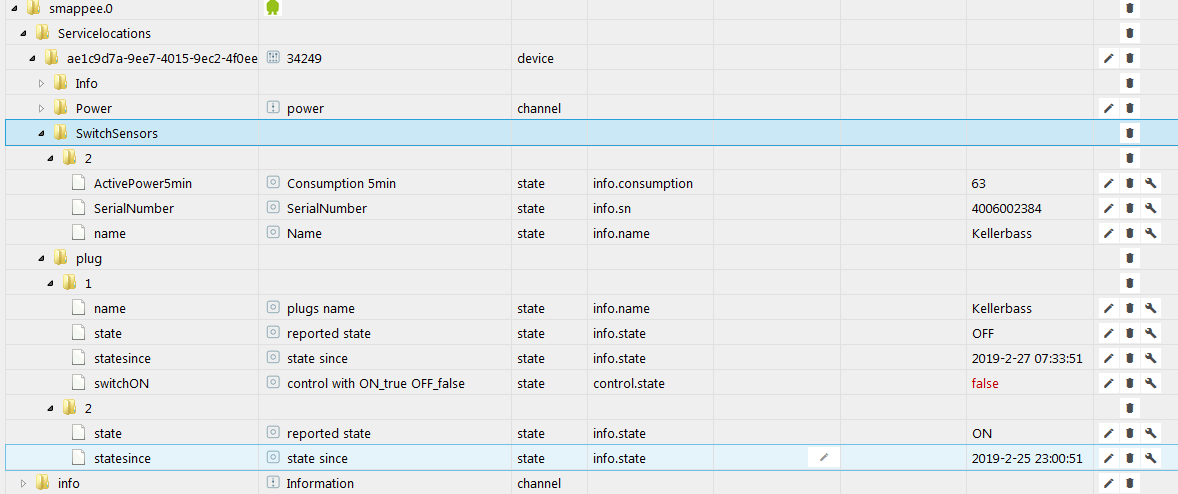Expand the Info folder
1178x494 pixels.
coord(41,83)
